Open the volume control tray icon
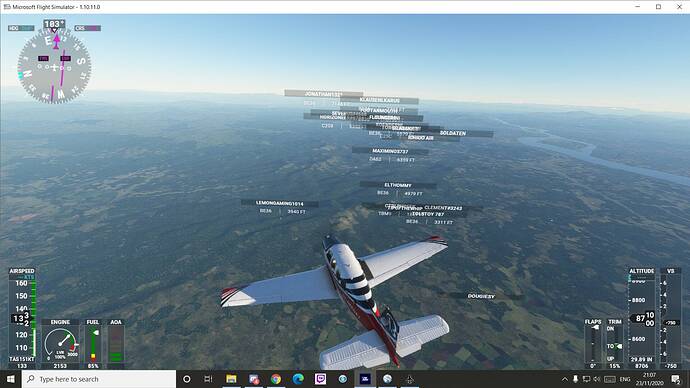 pos(597,379)
